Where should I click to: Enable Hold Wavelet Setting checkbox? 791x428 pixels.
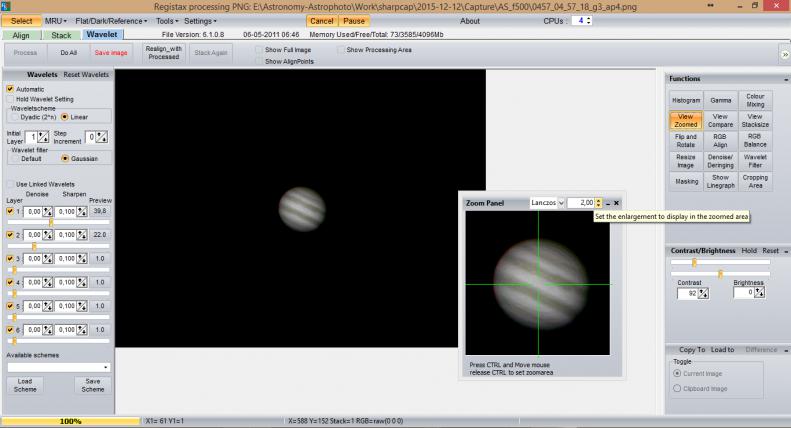pyautogui.click(x=10, y=99)
